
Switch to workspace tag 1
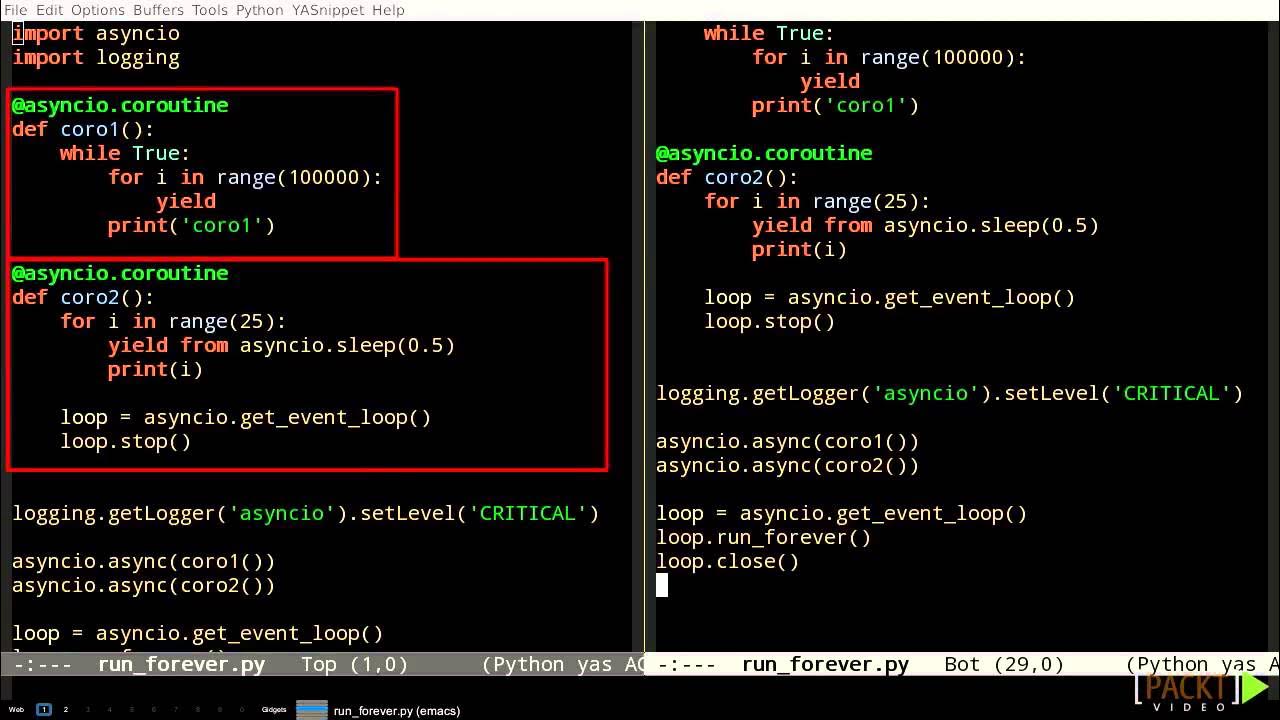click(x=44, y=710)
